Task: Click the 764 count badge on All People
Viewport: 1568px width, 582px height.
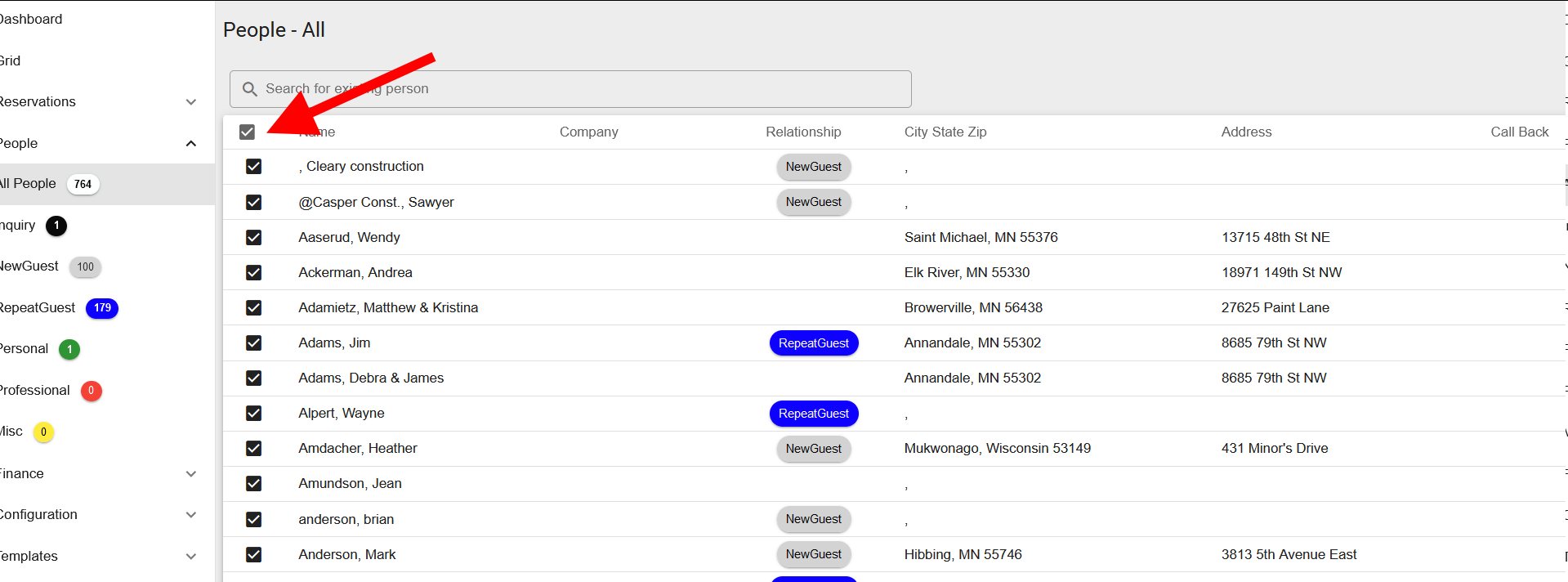Action: 83,184
